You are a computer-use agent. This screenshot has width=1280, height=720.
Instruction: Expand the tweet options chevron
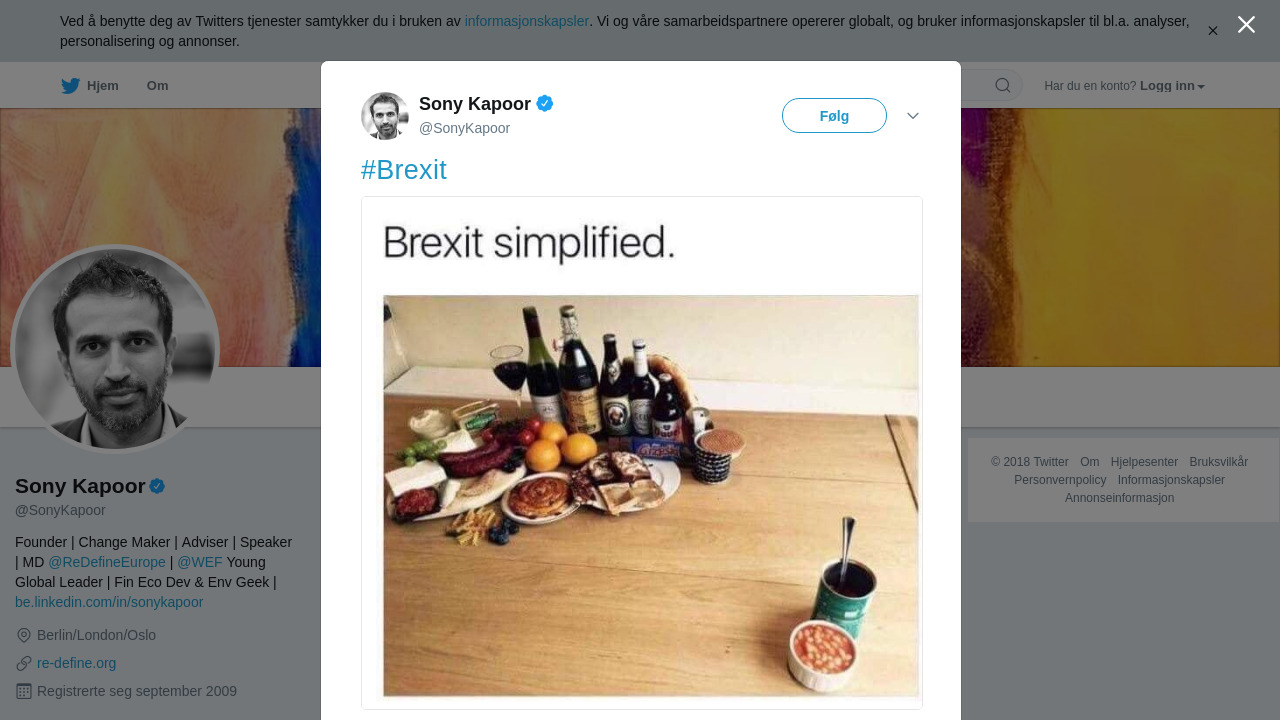coord(913,116)
